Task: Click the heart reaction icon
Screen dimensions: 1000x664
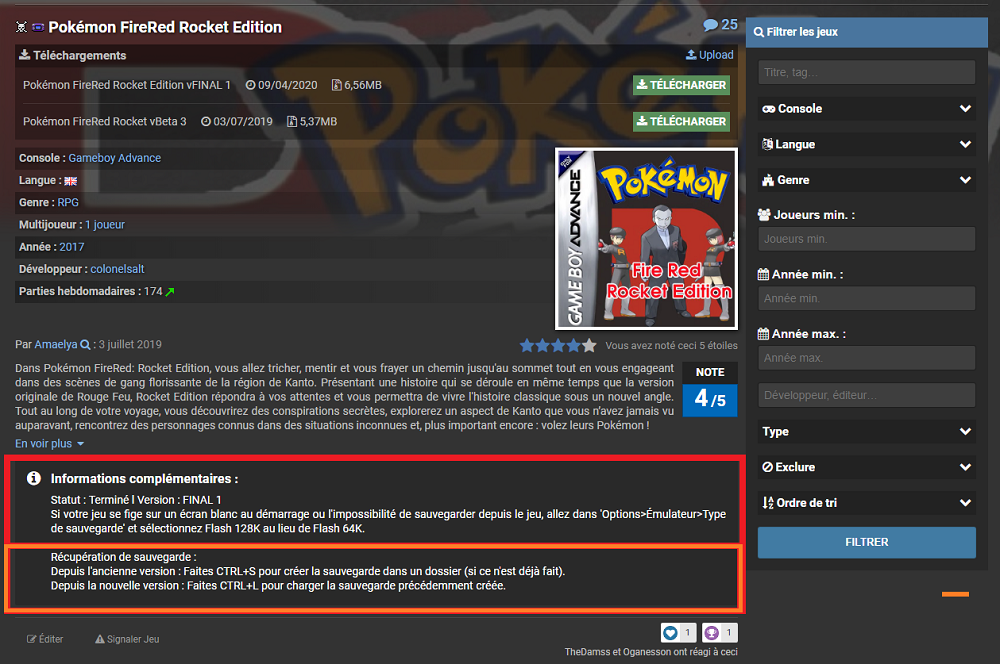Action: [x=670, y=633]
